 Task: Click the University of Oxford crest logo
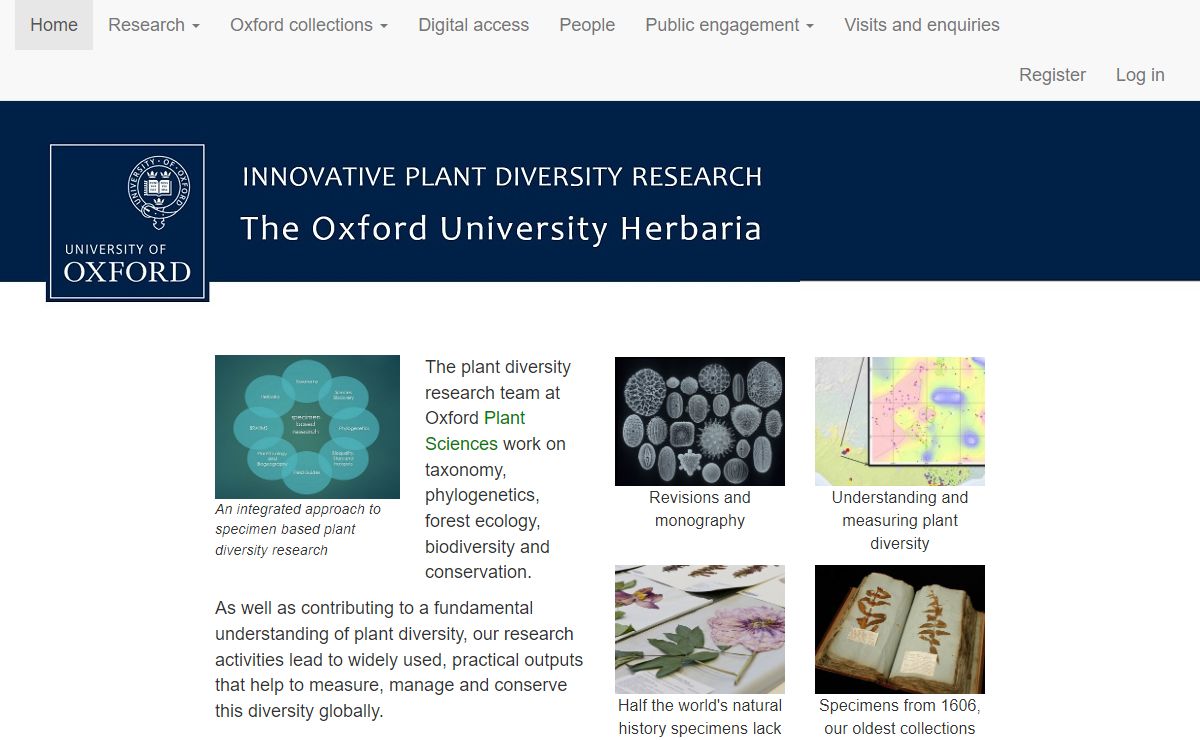(127, 222)
